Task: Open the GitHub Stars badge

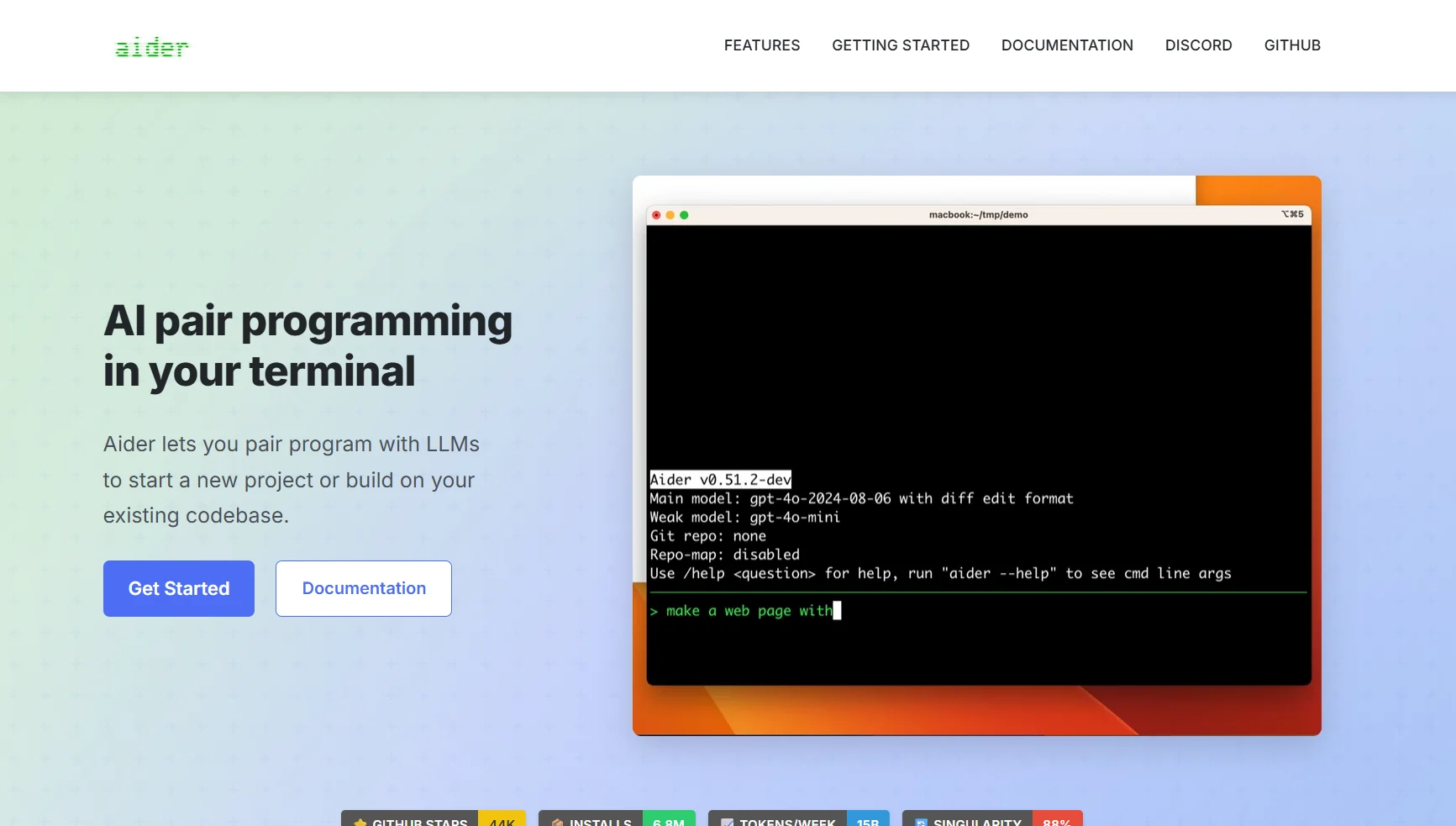Action: 434,818
